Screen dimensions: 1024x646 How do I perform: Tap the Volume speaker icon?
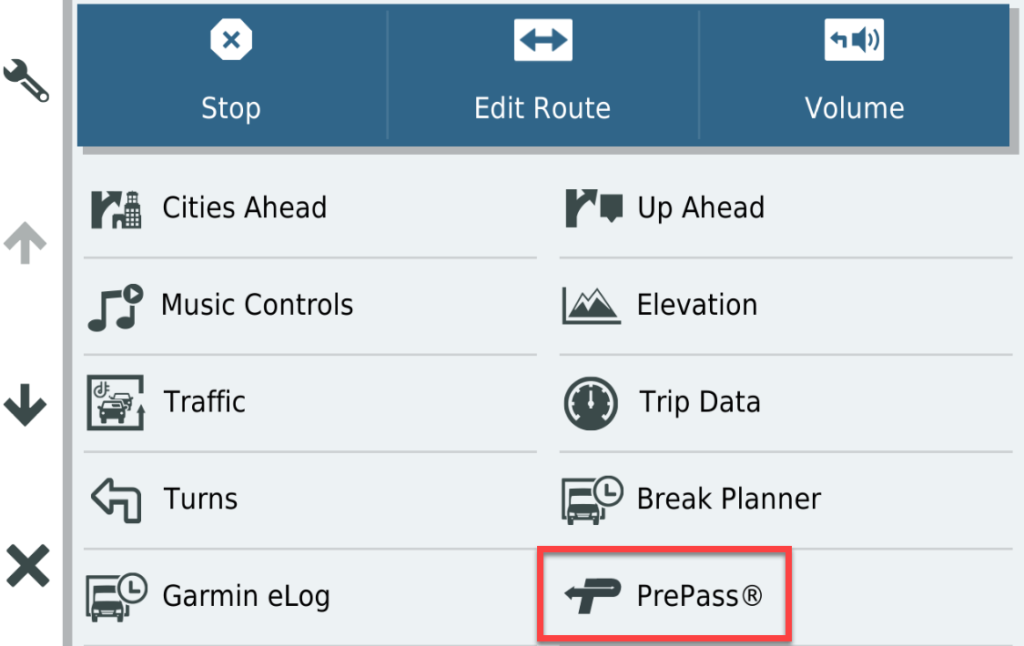point(855,40)
